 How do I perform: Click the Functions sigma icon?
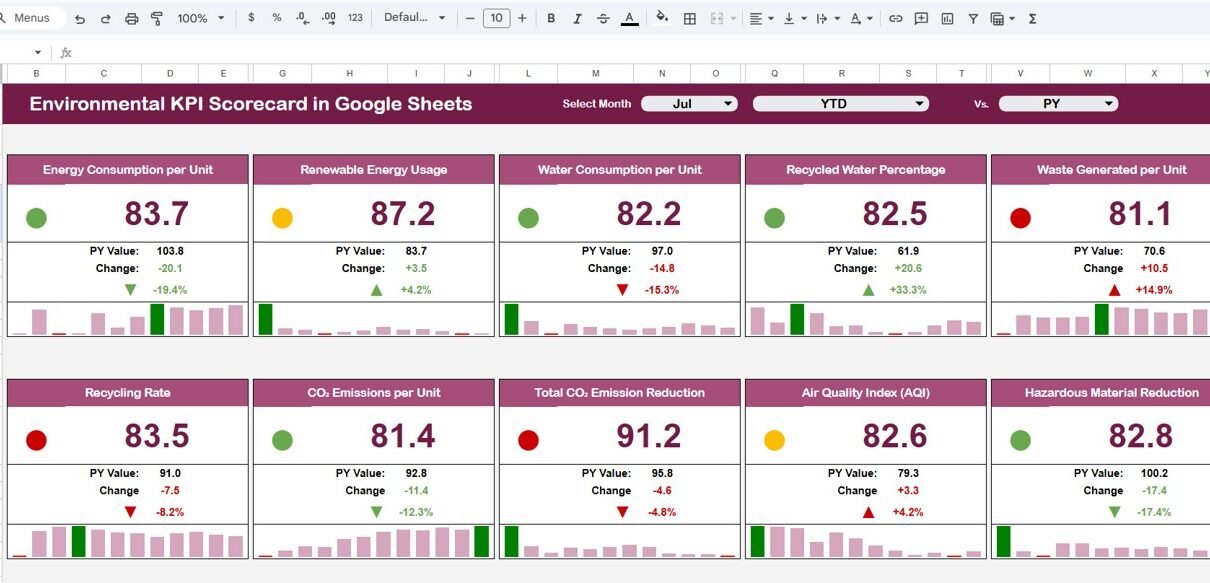coord(1032,19)
